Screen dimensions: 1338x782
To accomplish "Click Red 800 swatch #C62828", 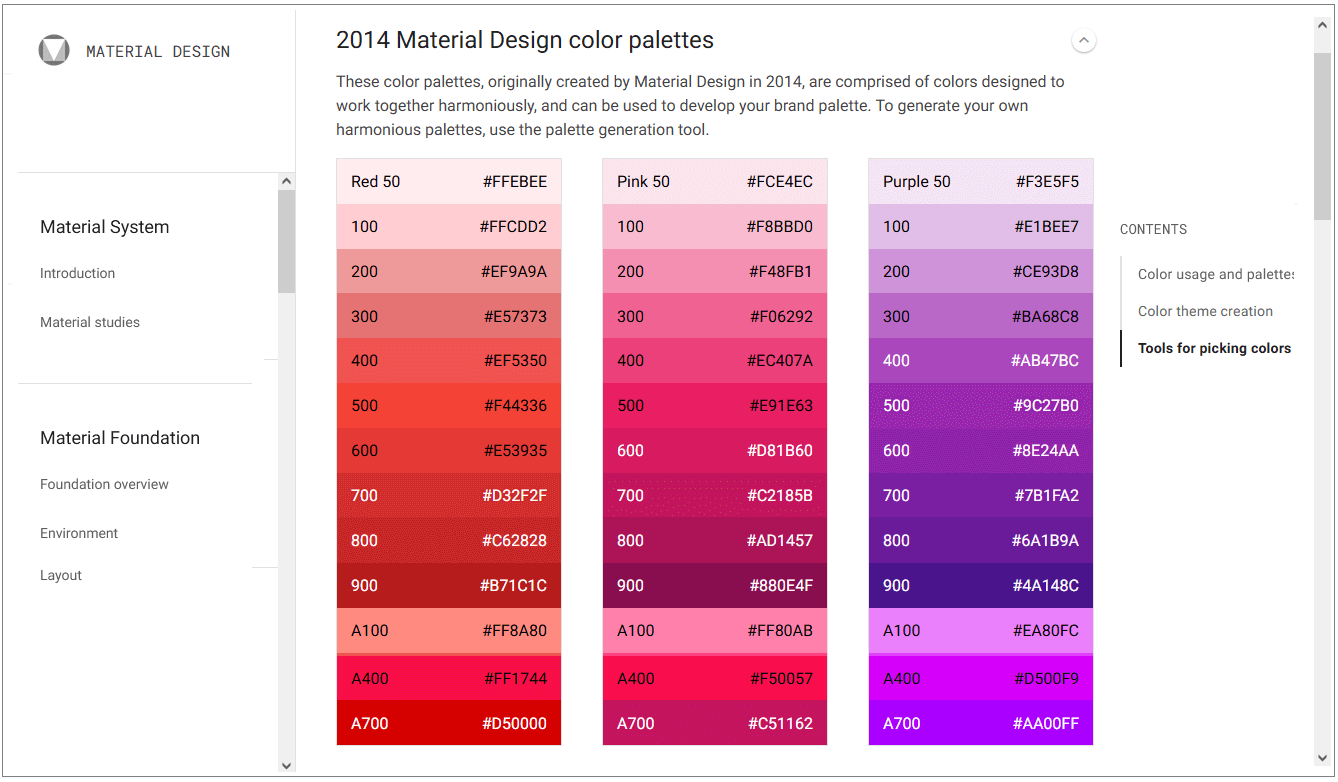I will point(449,540).
